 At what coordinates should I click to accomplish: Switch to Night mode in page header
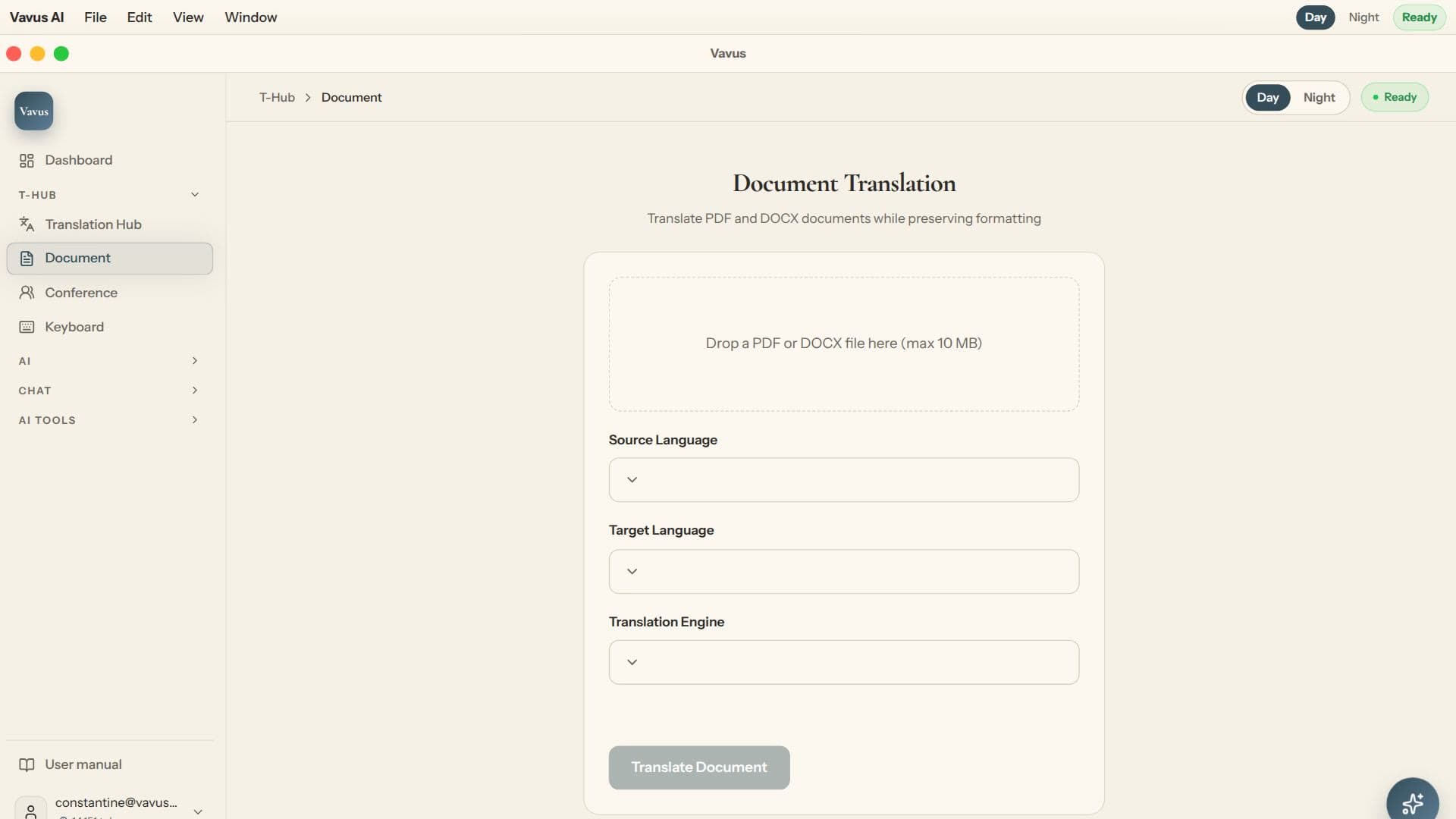1319,97
